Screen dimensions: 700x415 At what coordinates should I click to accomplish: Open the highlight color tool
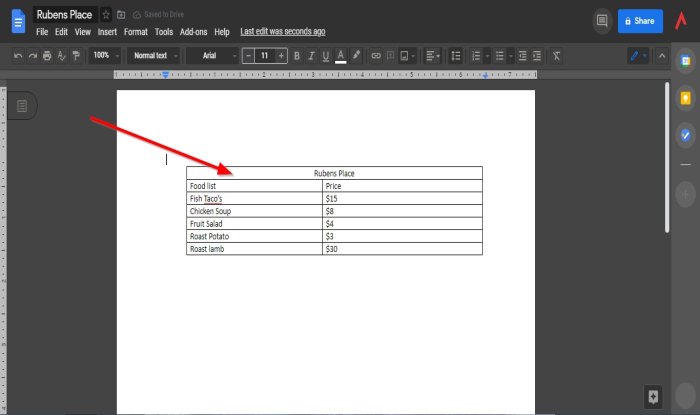pos(356,56)
